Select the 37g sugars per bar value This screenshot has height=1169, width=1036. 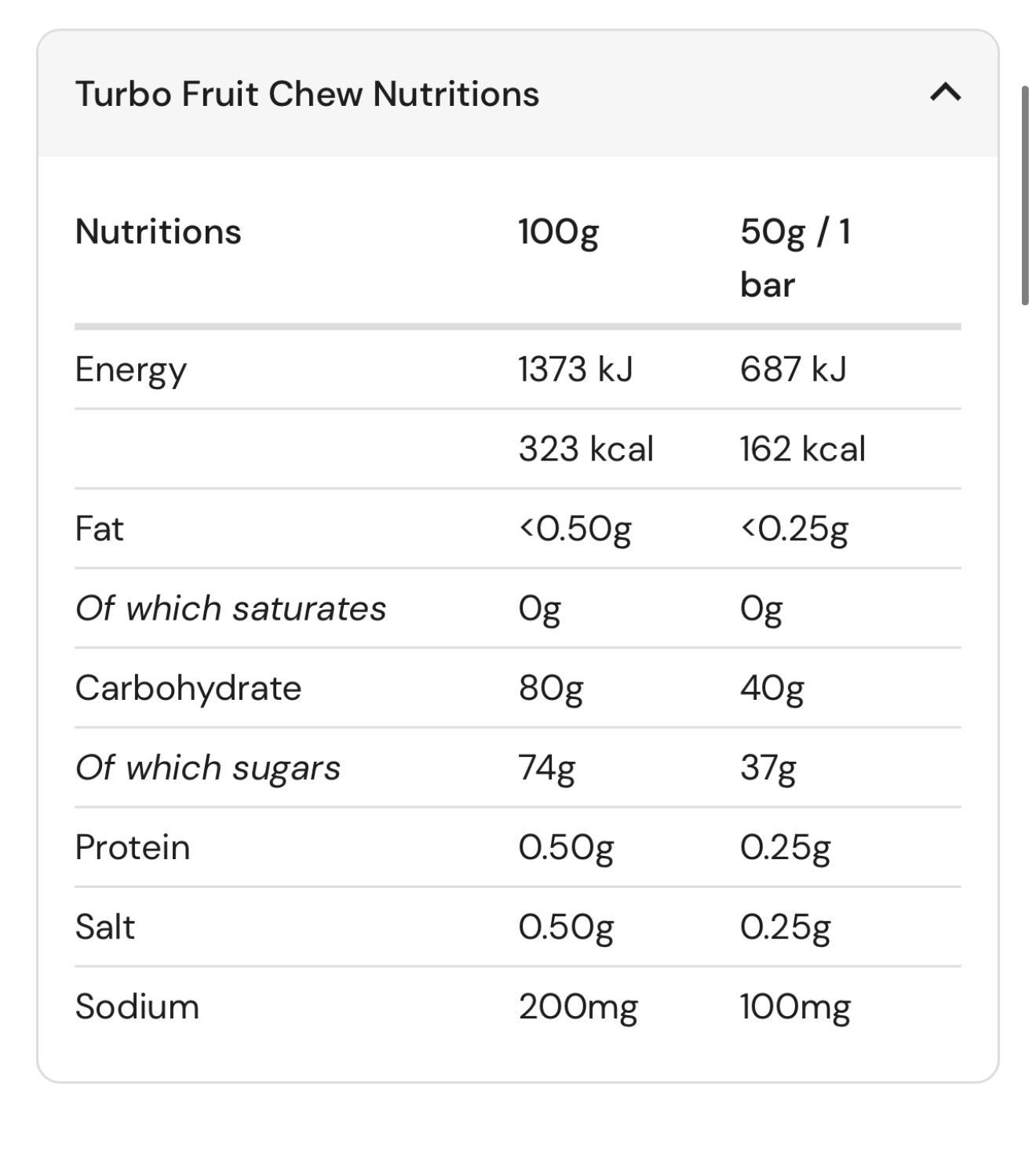point(768,767)
